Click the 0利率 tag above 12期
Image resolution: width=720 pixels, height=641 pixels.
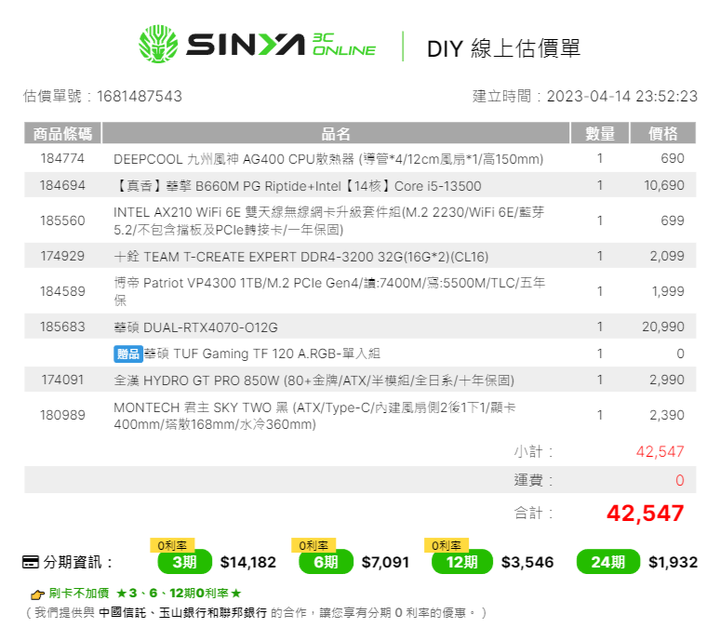446,545
